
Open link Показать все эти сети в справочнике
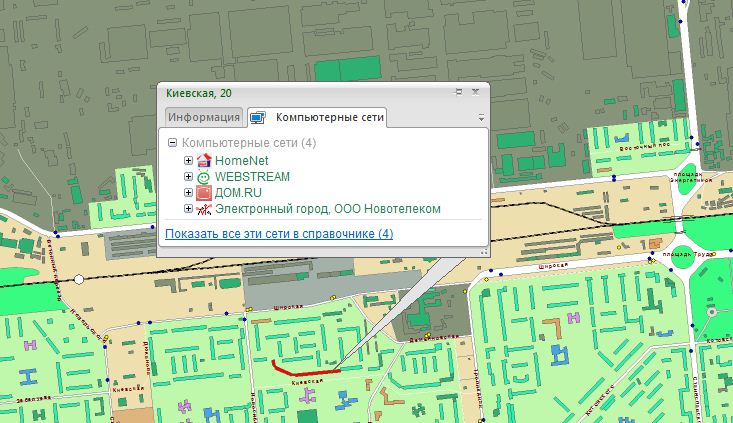coord(279,233)
